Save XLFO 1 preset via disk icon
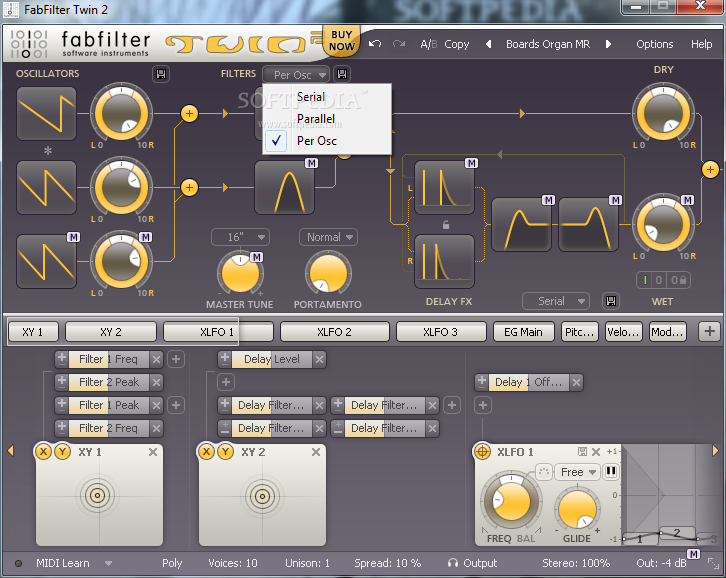This screenshot has height=578, width=726. [582, 452]
